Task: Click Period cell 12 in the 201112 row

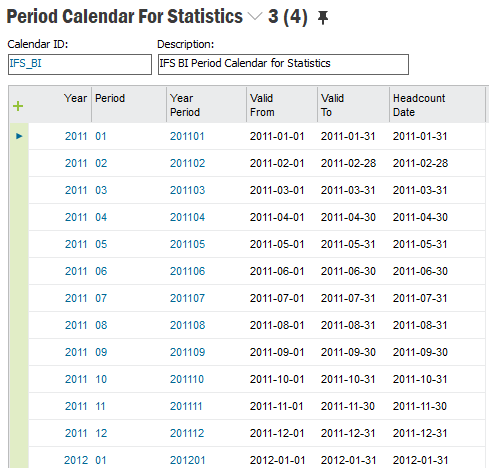Action: click(101, 433)
